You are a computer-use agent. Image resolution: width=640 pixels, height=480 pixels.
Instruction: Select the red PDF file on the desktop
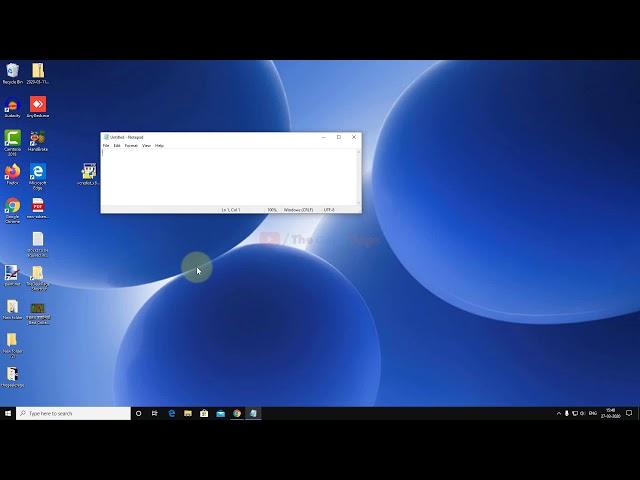[x=38, y=208]
